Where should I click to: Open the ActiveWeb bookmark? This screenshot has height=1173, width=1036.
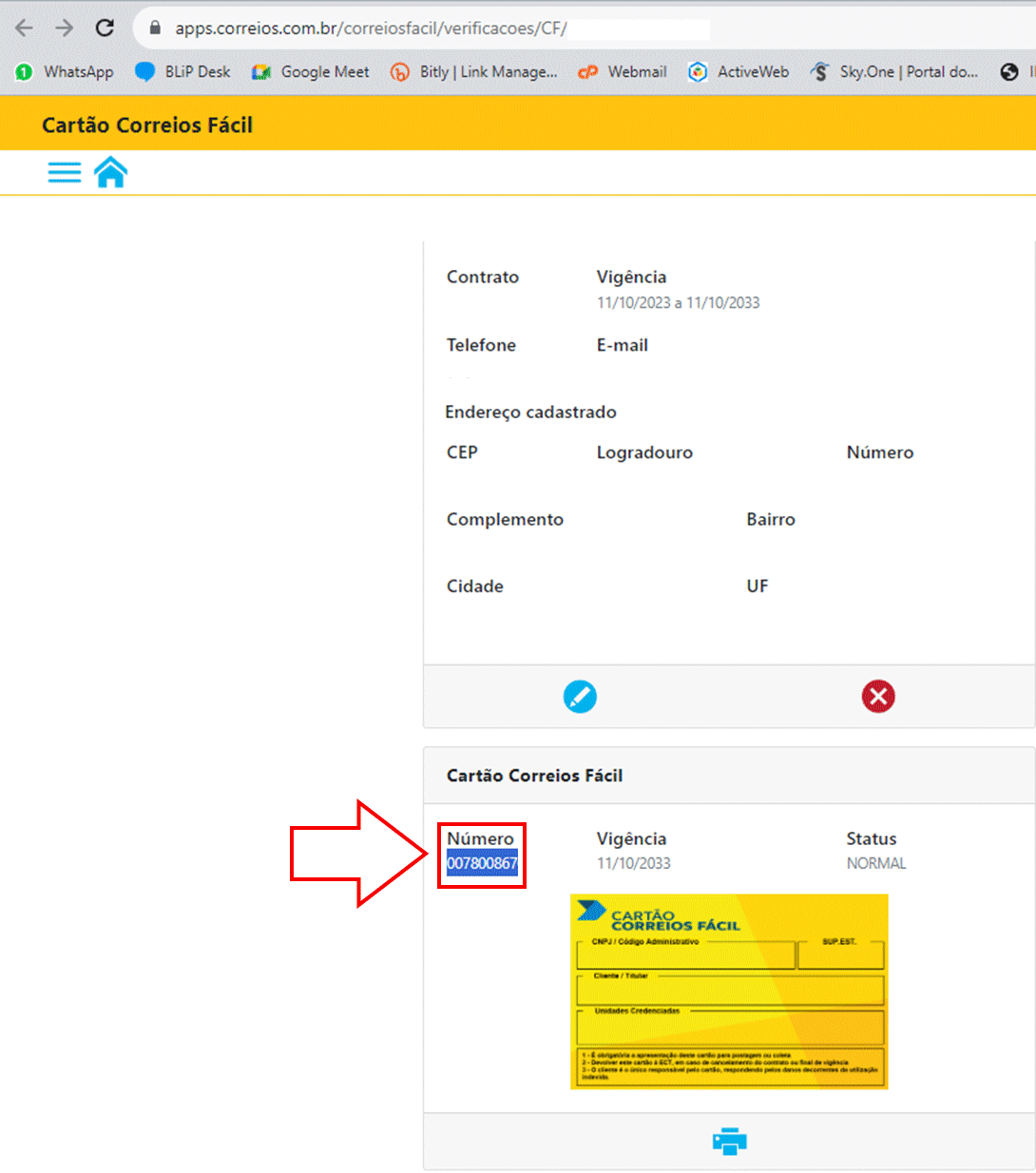[739, 71]
